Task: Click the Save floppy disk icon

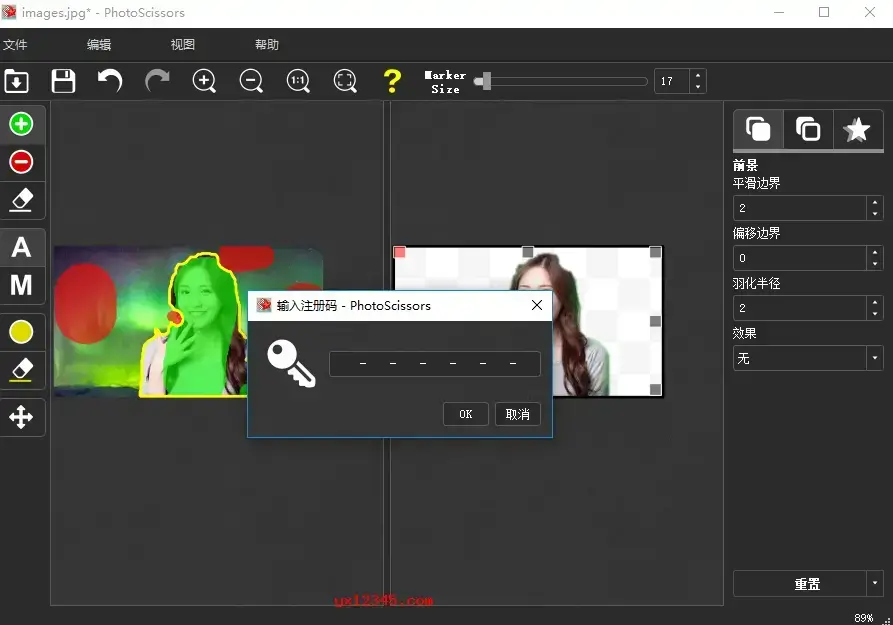Action: point(63,81)
